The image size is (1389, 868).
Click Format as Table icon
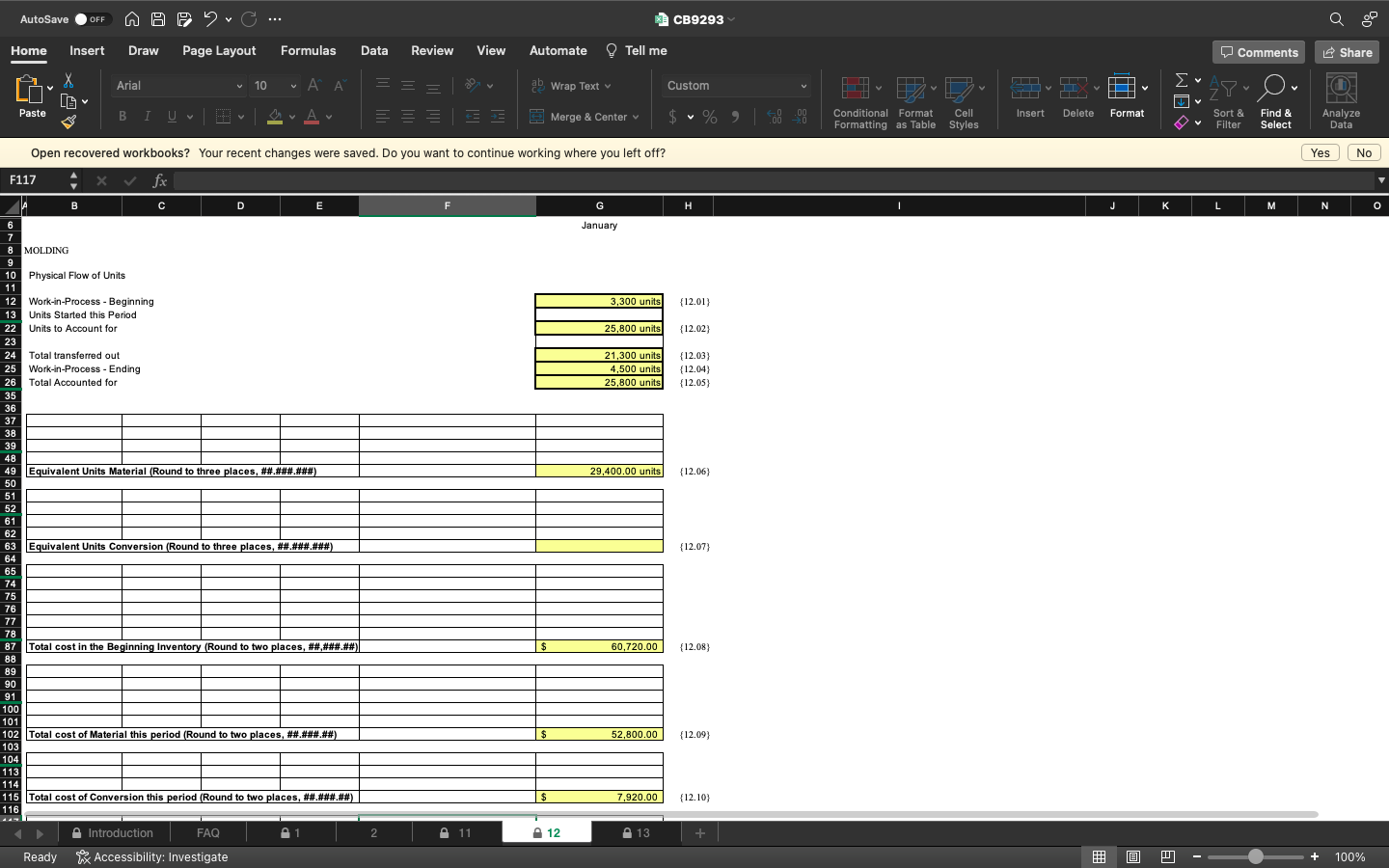point(915,102)
